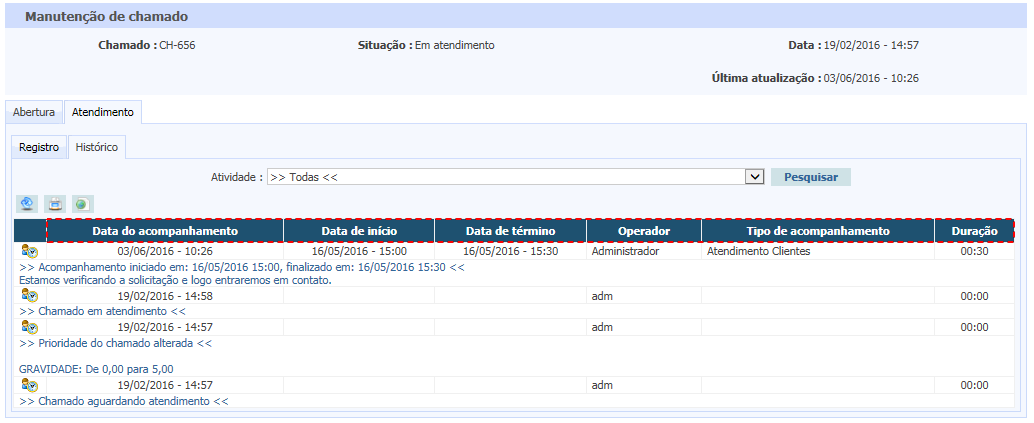Open the Atividade dropdown list
The height and width of the screenshot is (423, 1034).
(755, 177)
